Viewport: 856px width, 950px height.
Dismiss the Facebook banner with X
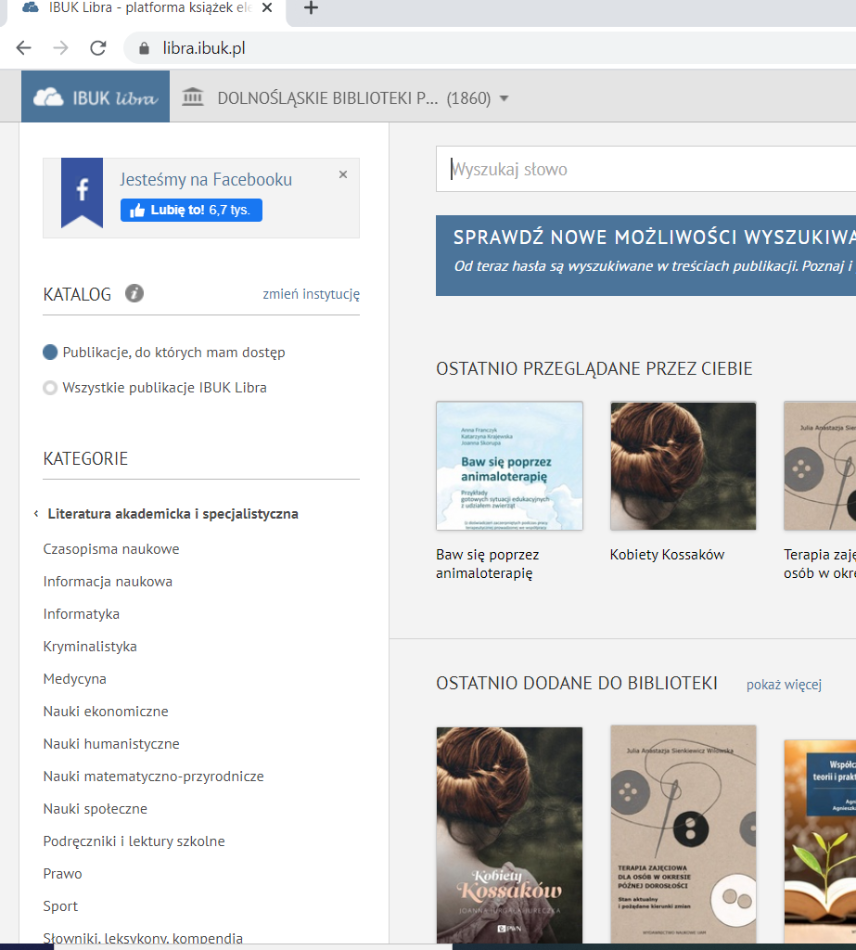tap(343, 174)
